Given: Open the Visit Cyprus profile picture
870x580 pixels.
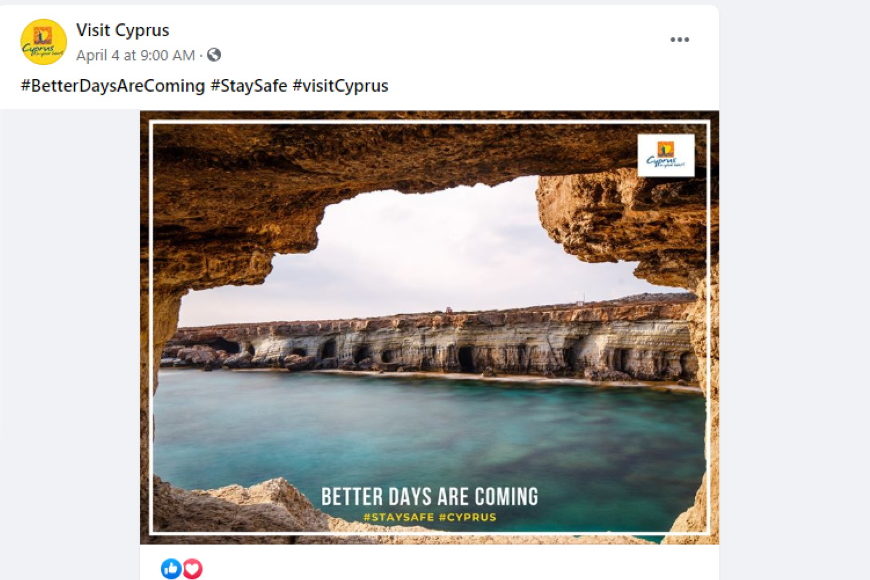Looking at the screenshot, I should [x=43, y=42].
